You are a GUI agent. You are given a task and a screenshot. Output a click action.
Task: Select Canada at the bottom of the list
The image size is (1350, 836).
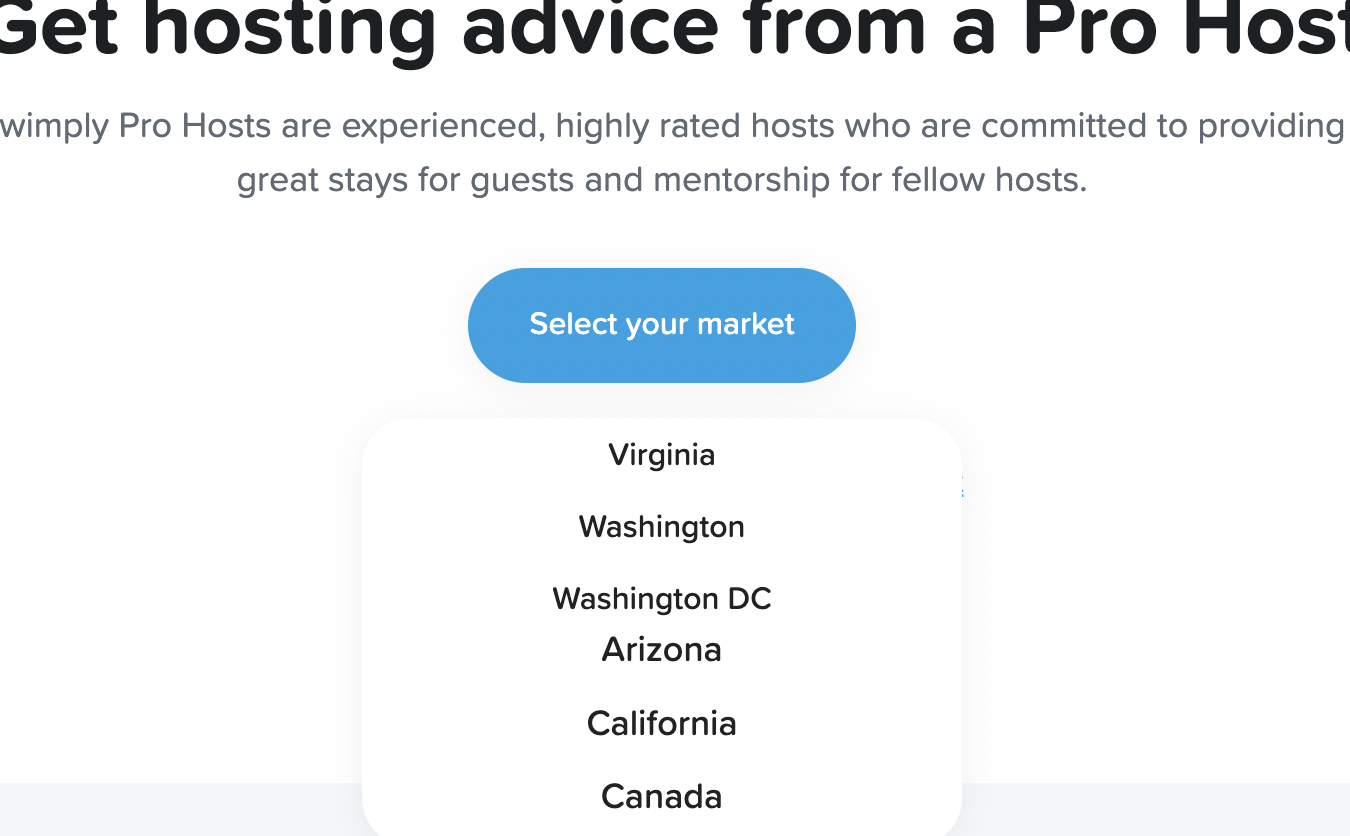pos(661,796)
